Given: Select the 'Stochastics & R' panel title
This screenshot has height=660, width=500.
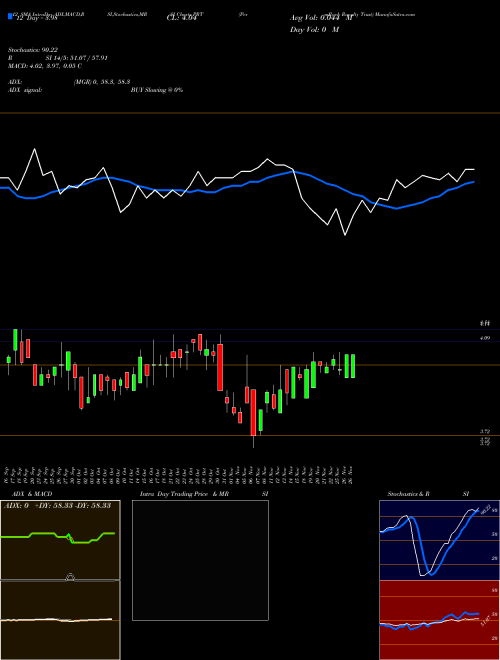Looking at the screenshot, I should click(408, 494).
